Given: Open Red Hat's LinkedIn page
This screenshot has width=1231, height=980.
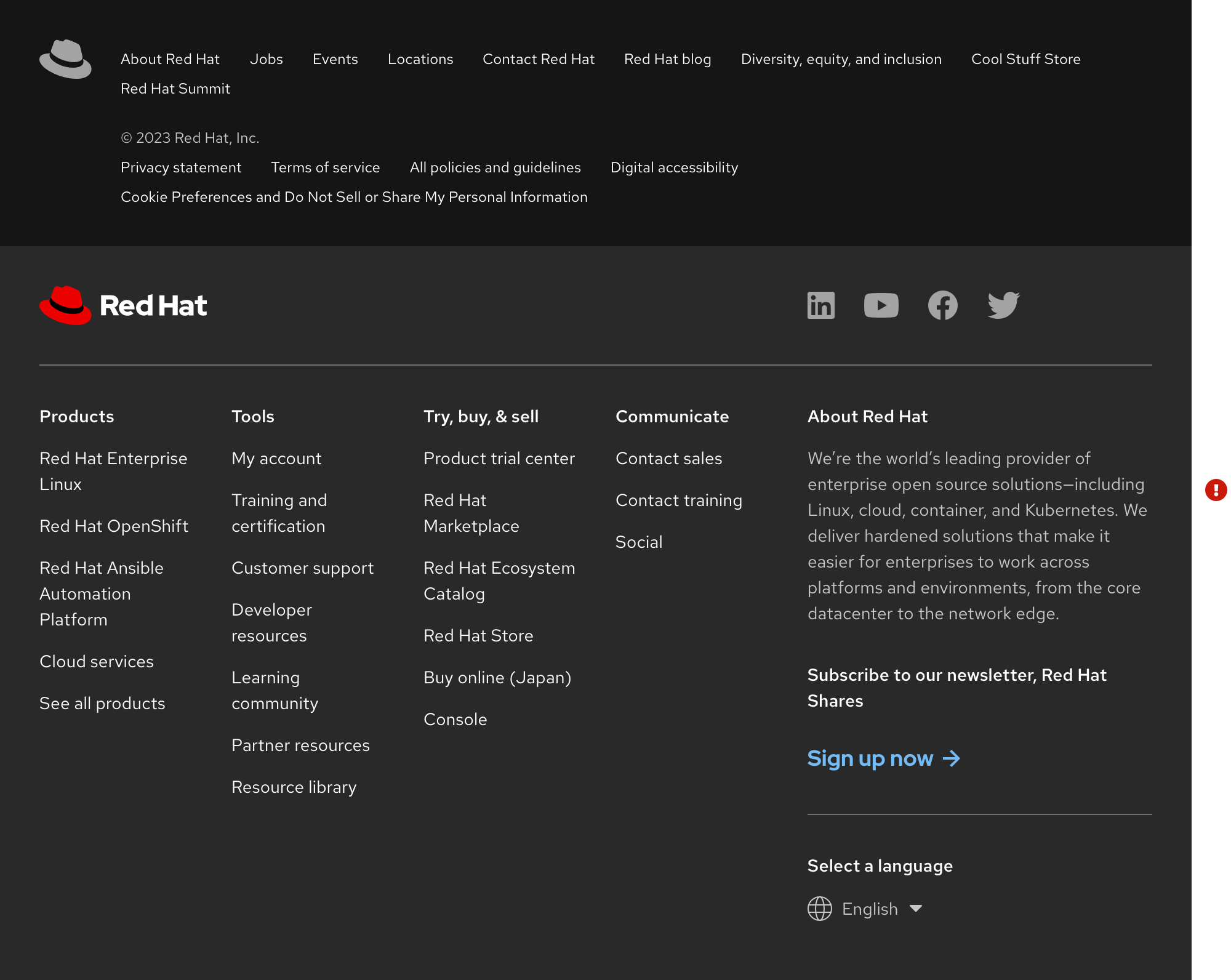Looking at the screenshot, I should point(820,305).
